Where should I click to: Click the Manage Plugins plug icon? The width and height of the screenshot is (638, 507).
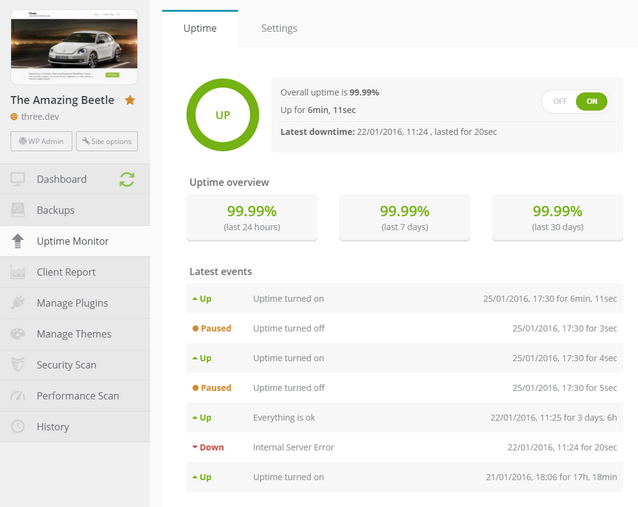click(x=18, y=303)
